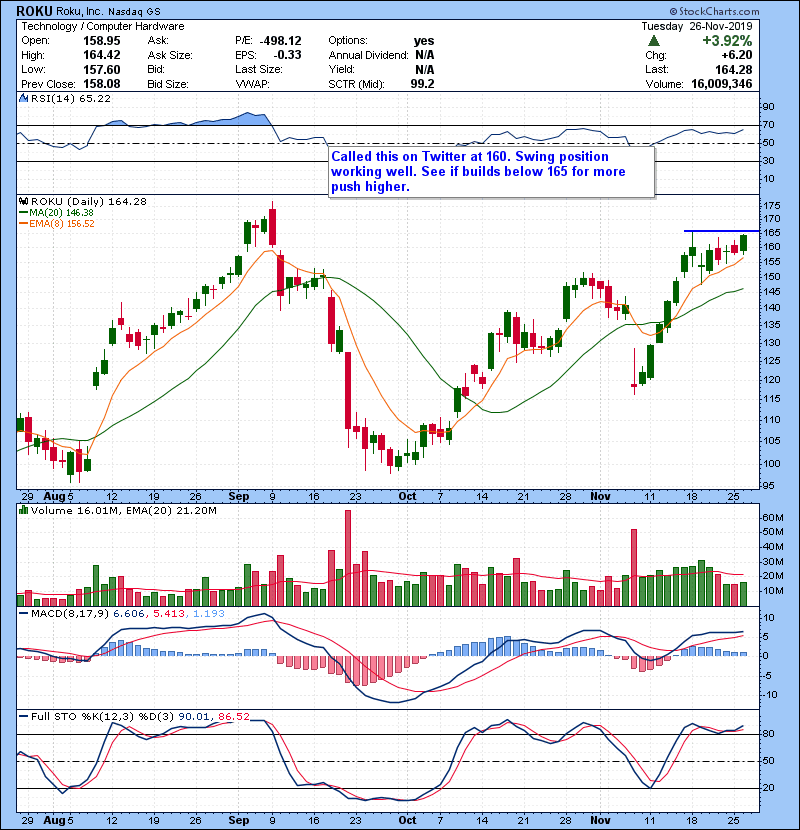Click the "ROKU (Daily) 164.28" chart label

(88, 202)
